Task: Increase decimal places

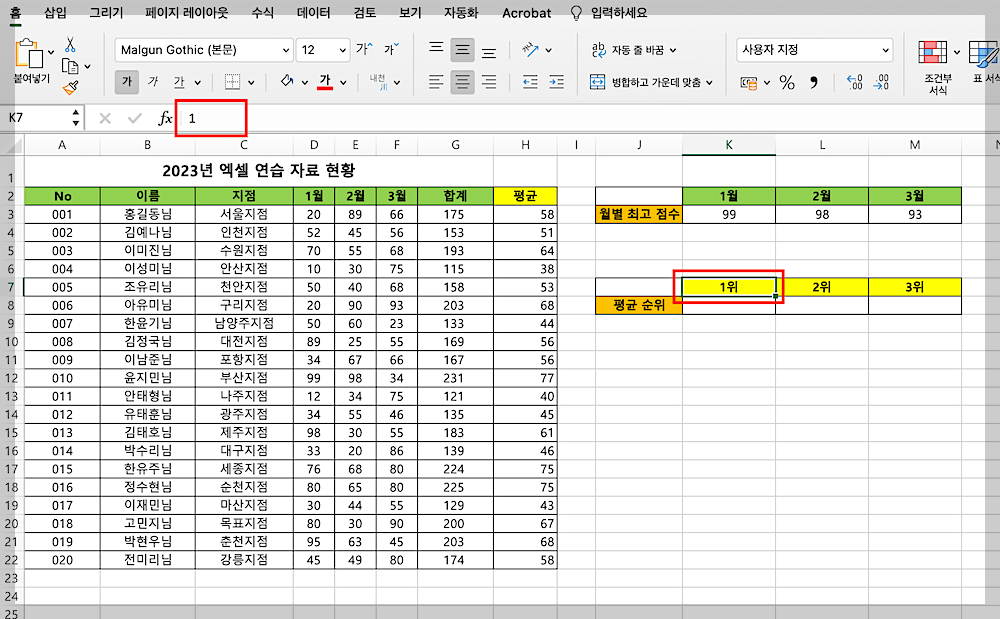Action: tap(855, 82)
